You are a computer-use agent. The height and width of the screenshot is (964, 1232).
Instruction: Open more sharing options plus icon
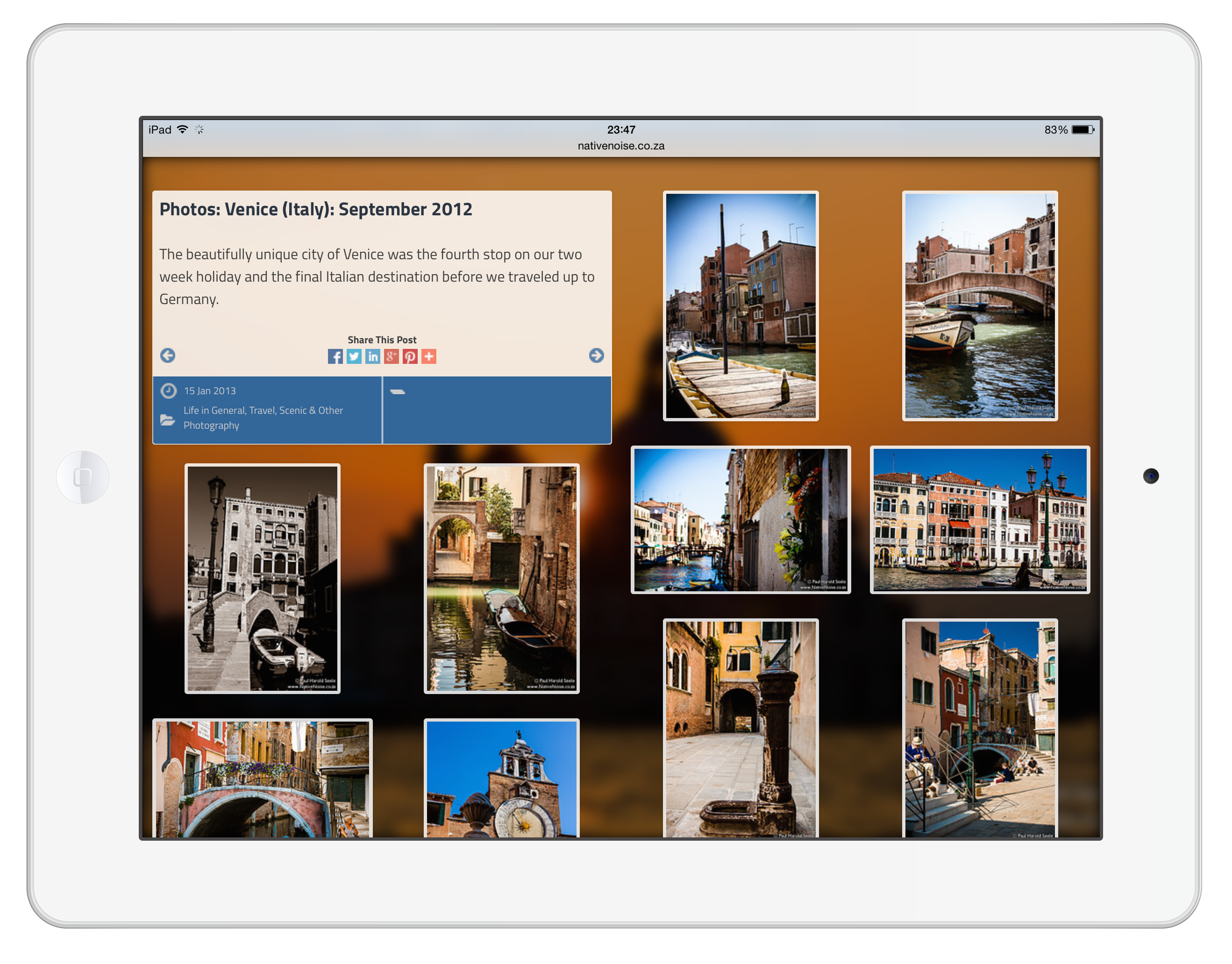click(x=428, y=356)
